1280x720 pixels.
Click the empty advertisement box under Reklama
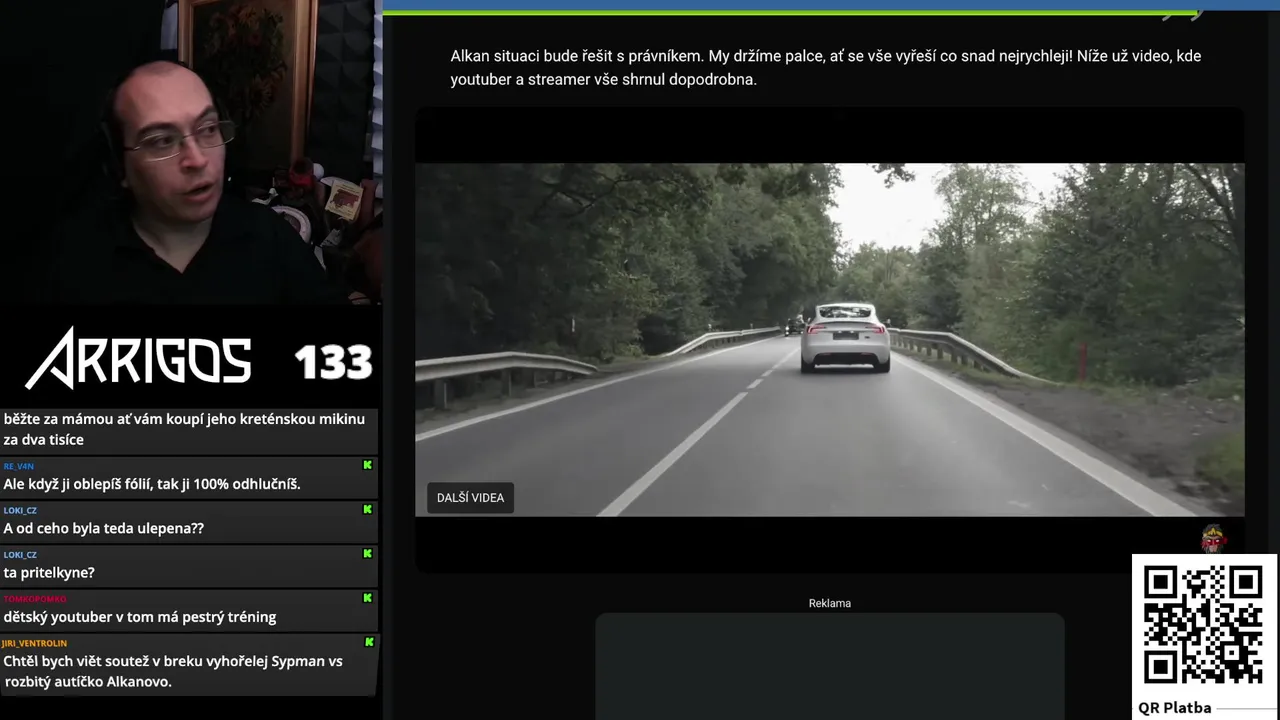point(830,666)
